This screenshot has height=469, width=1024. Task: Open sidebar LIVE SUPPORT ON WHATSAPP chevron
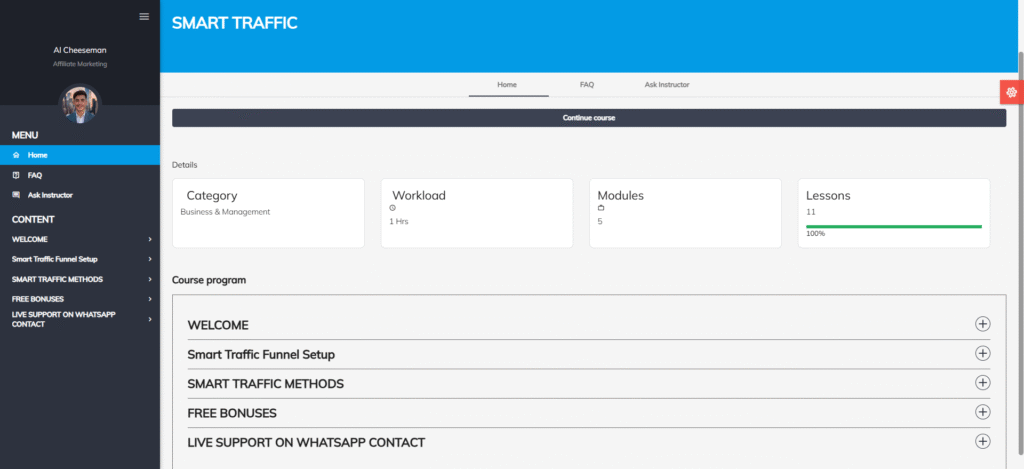tap(150, 319)
